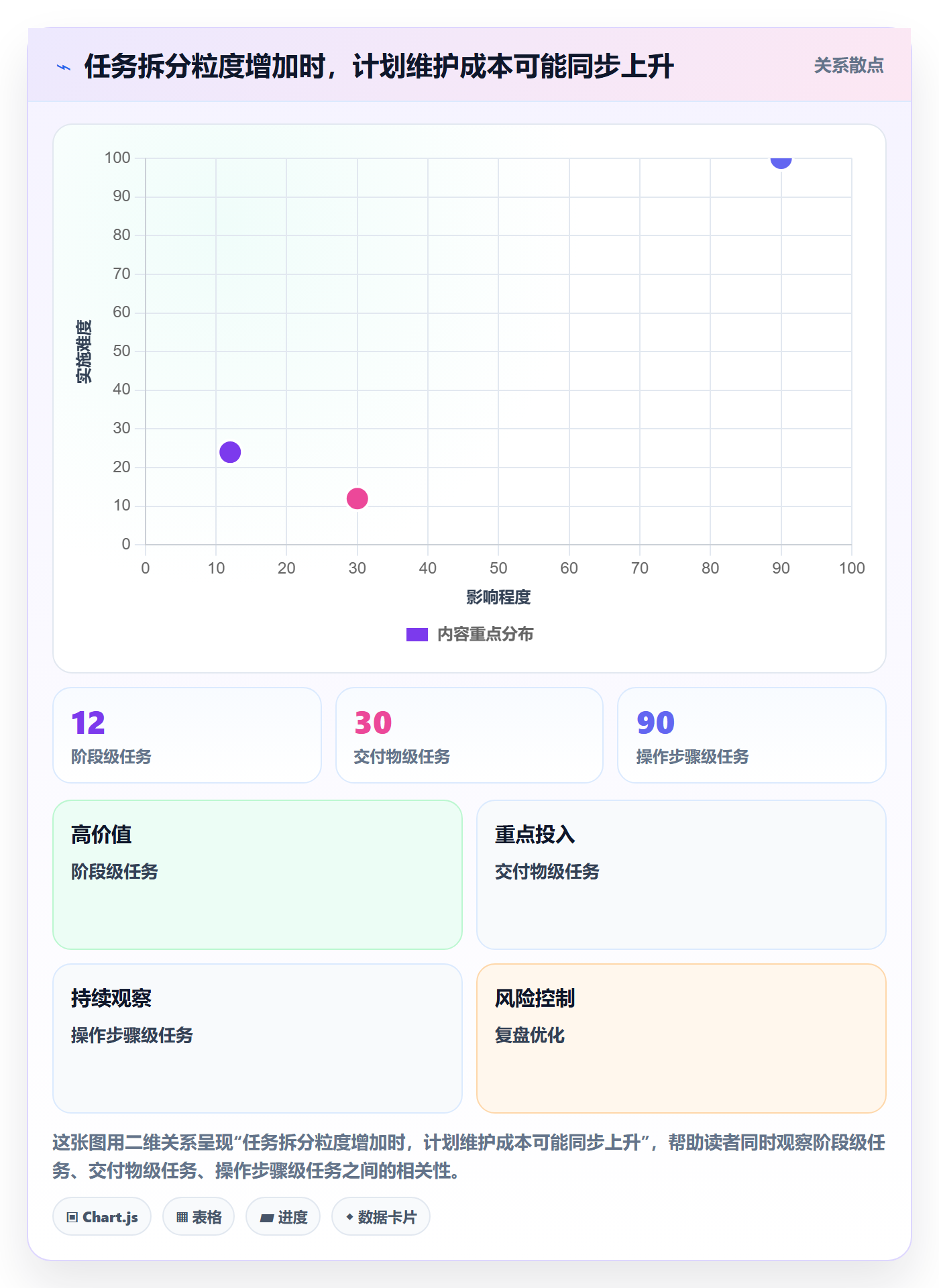Click the 进度 chip's bar icon
This screenshot has height=1288, width=939.
pos(267,1218)
